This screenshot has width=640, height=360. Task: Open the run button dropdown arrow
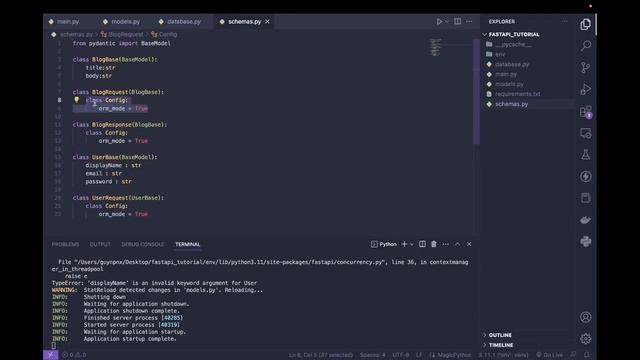pyautogui.click(x=447, y=22)
